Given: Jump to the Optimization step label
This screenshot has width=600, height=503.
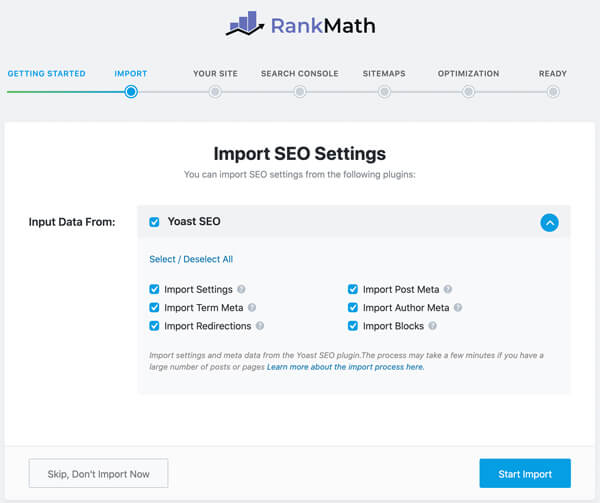Looking at the screenshot, I should [468, 73].
